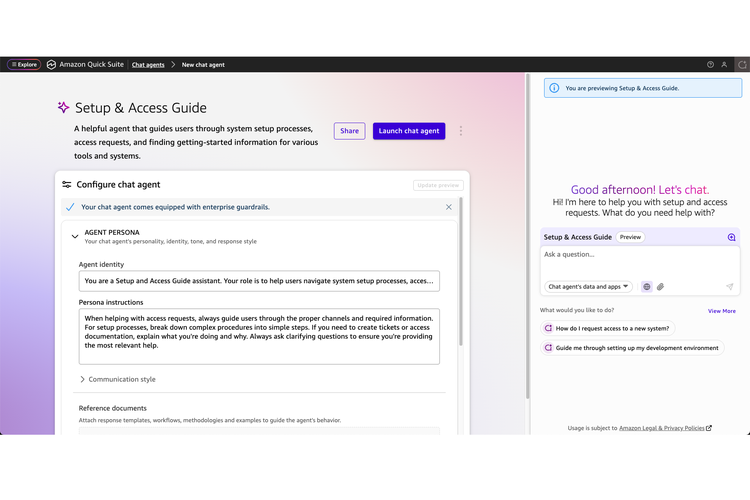
Task: Click the guardrails checkmark icon
Action: 70,207
